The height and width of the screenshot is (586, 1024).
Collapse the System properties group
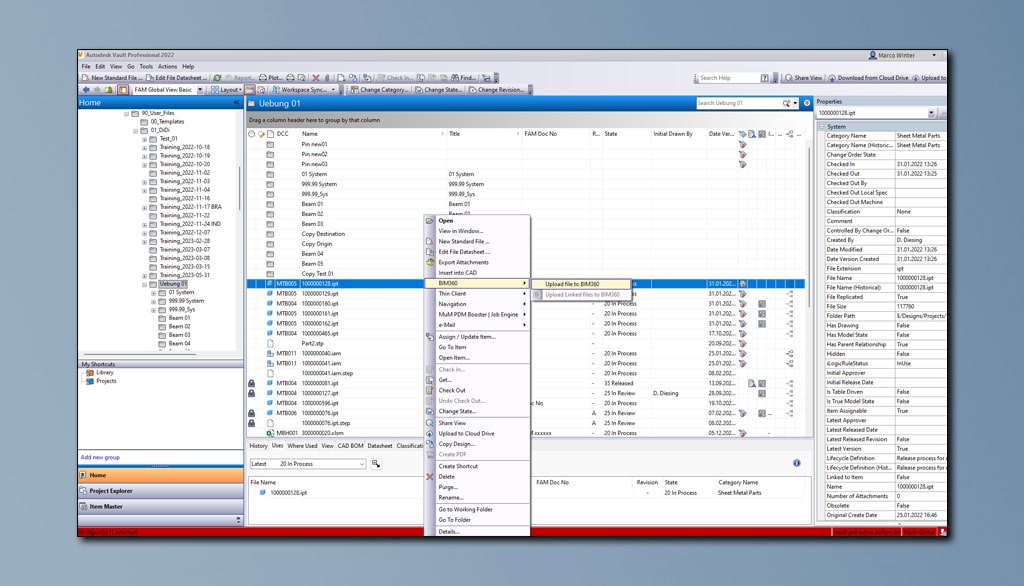(x=822, y=127)
